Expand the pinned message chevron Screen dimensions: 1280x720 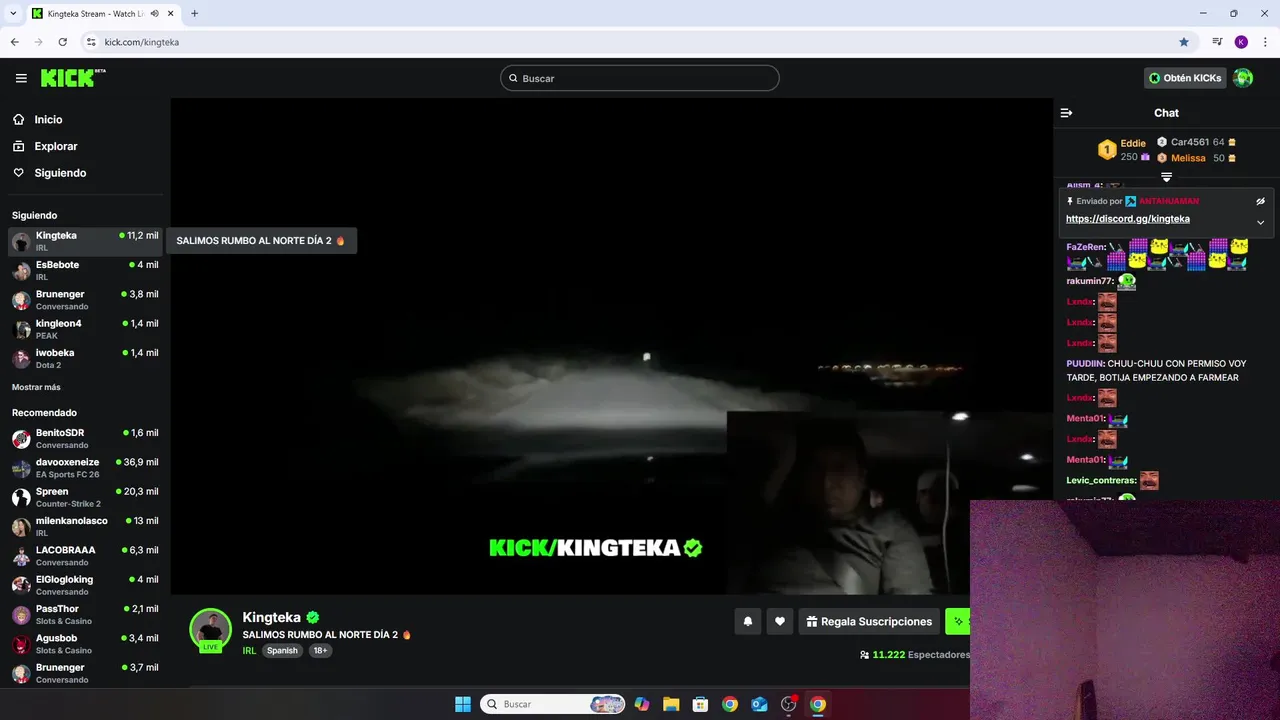tap(1260, 222)
